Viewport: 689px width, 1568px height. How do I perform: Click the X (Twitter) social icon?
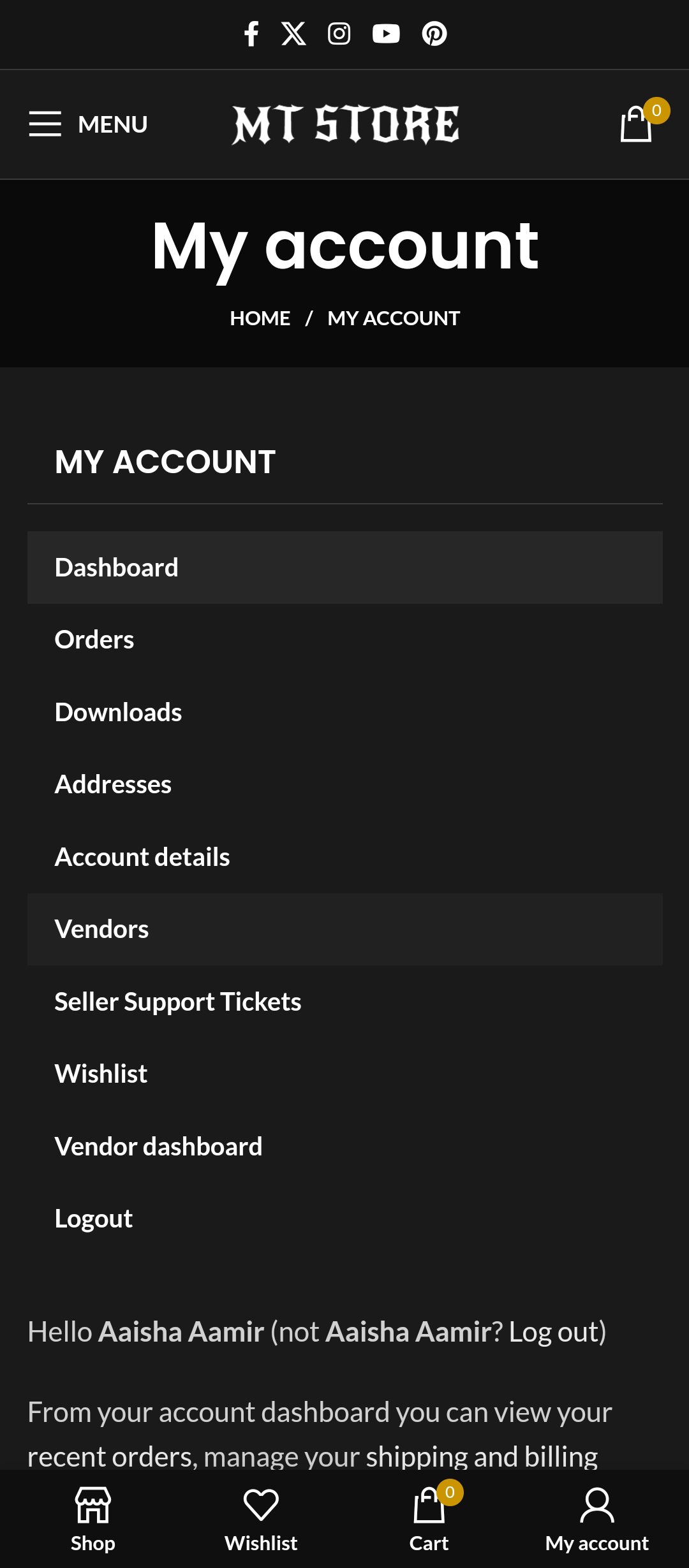click(x=293, y=34)
